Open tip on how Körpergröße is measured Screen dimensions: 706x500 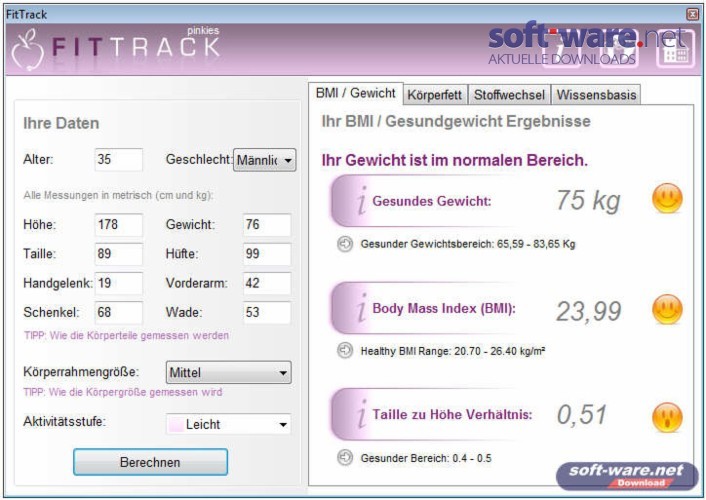pyautogui.click(x=123, y=392)
